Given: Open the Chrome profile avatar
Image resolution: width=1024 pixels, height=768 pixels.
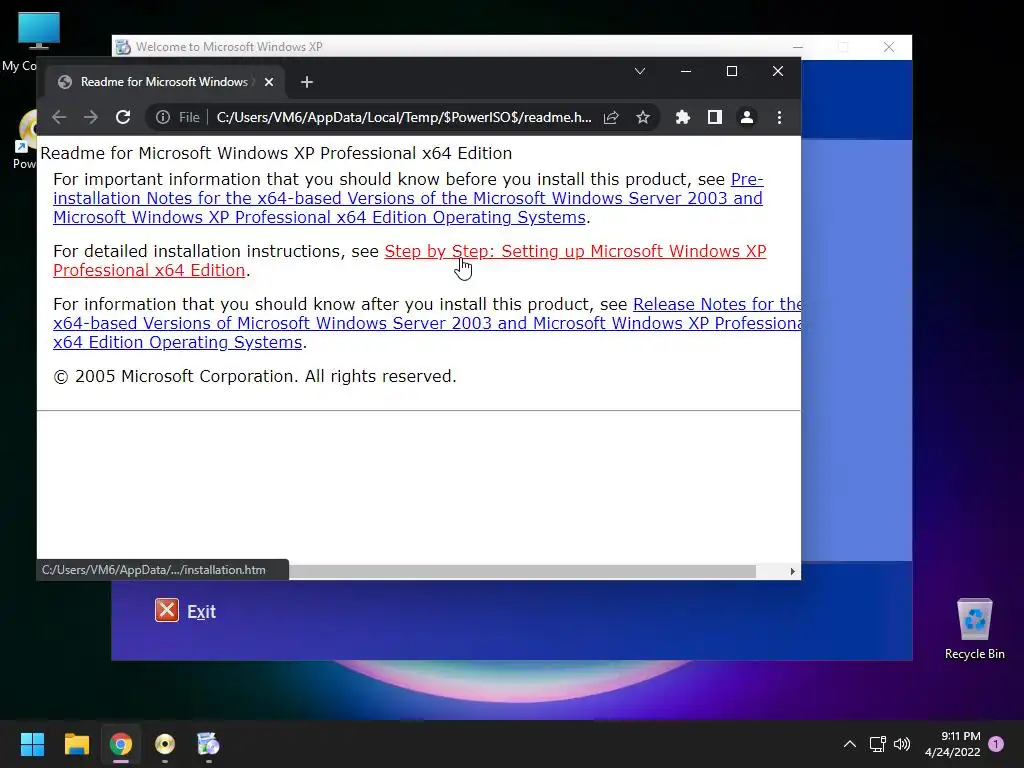Looking at the screenshot, I should (746, 118).
